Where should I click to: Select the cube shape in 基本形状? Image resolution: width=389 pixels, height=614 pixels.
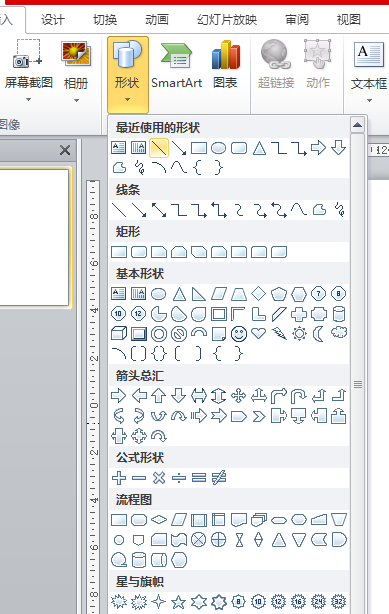[119, 334]
